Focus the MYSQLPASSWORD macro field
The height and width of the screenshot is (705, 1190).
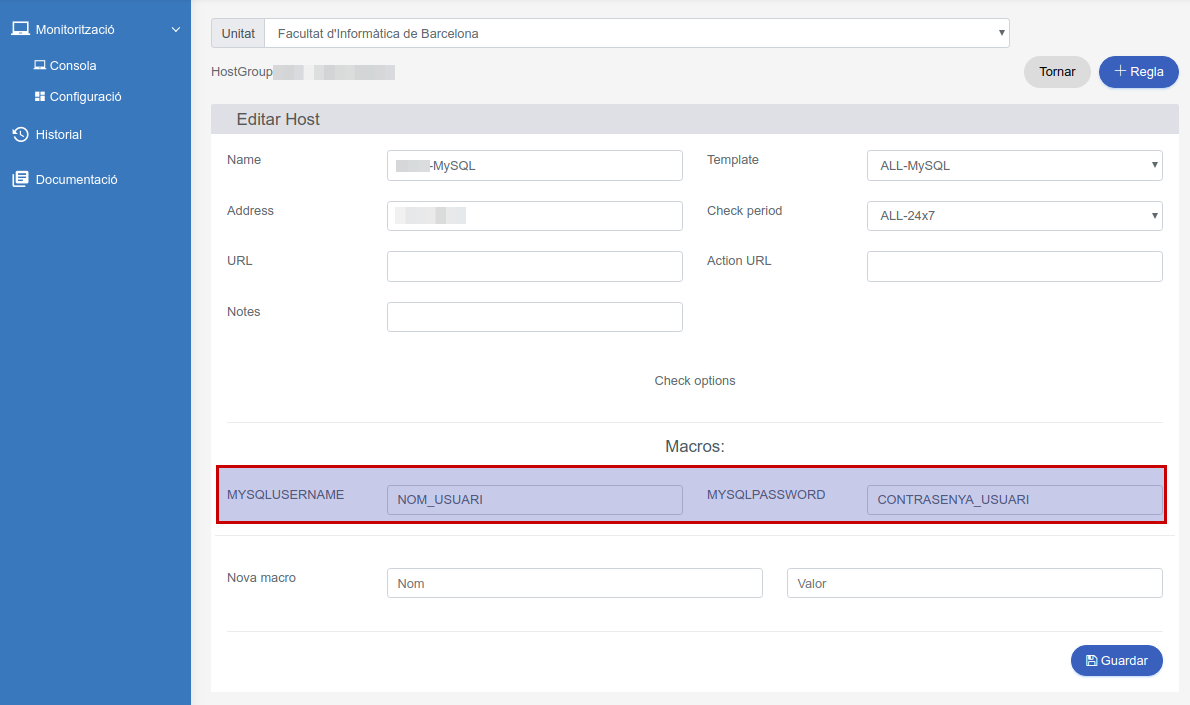[1014, 500]
